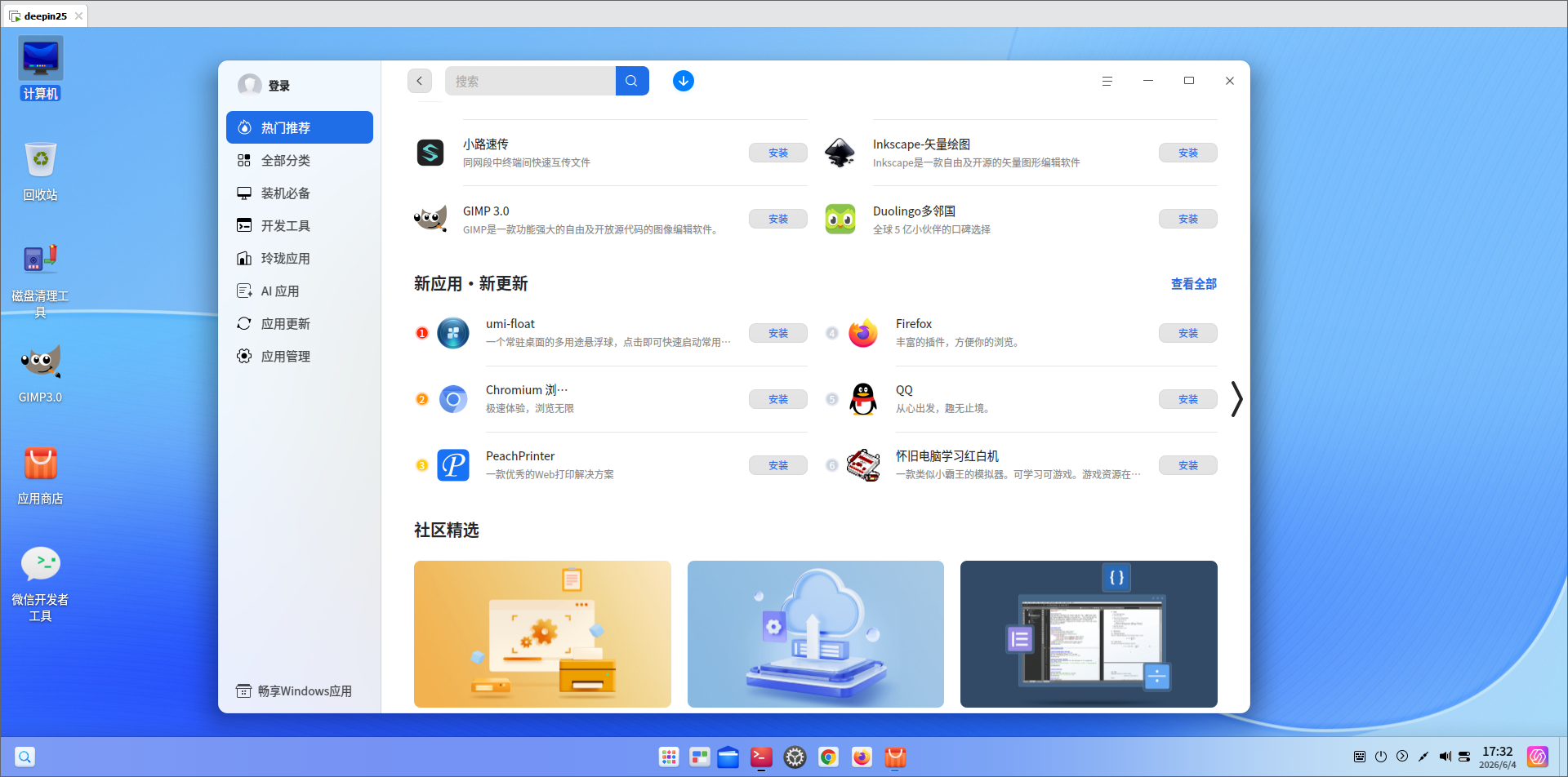The width and height of the screenshot is (1568, 777).
Task: Install Firefox from the new apps list
Action: coord(1188,333)
